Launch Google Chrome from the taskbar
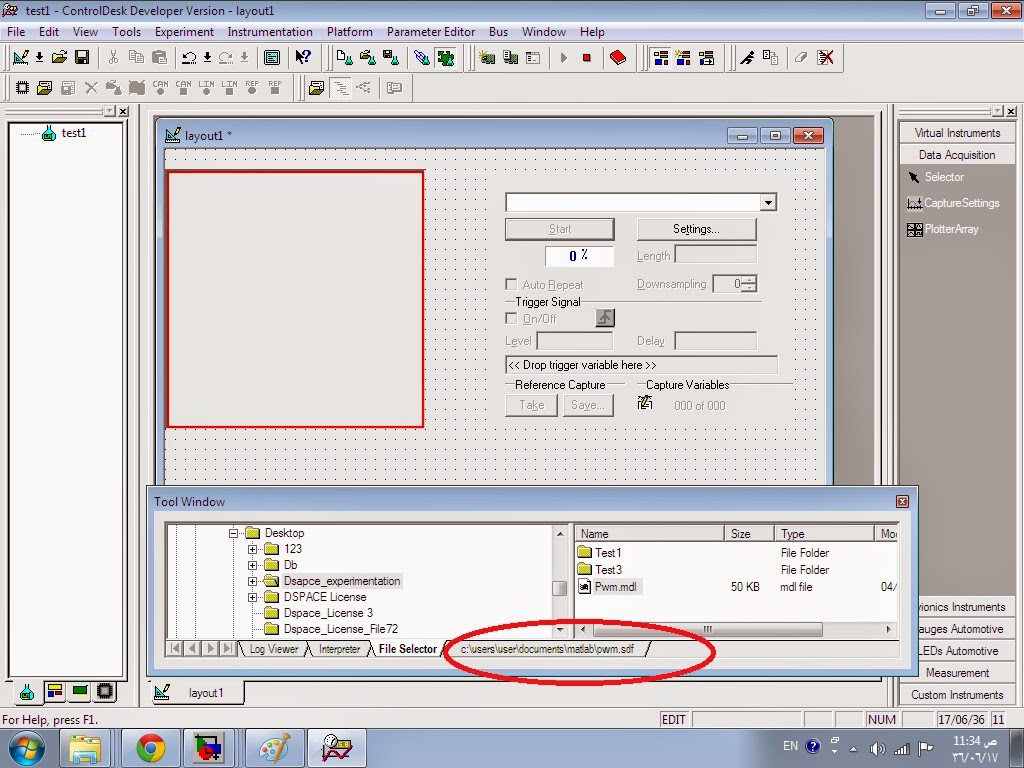1024x768 pixels. point(151,746)
